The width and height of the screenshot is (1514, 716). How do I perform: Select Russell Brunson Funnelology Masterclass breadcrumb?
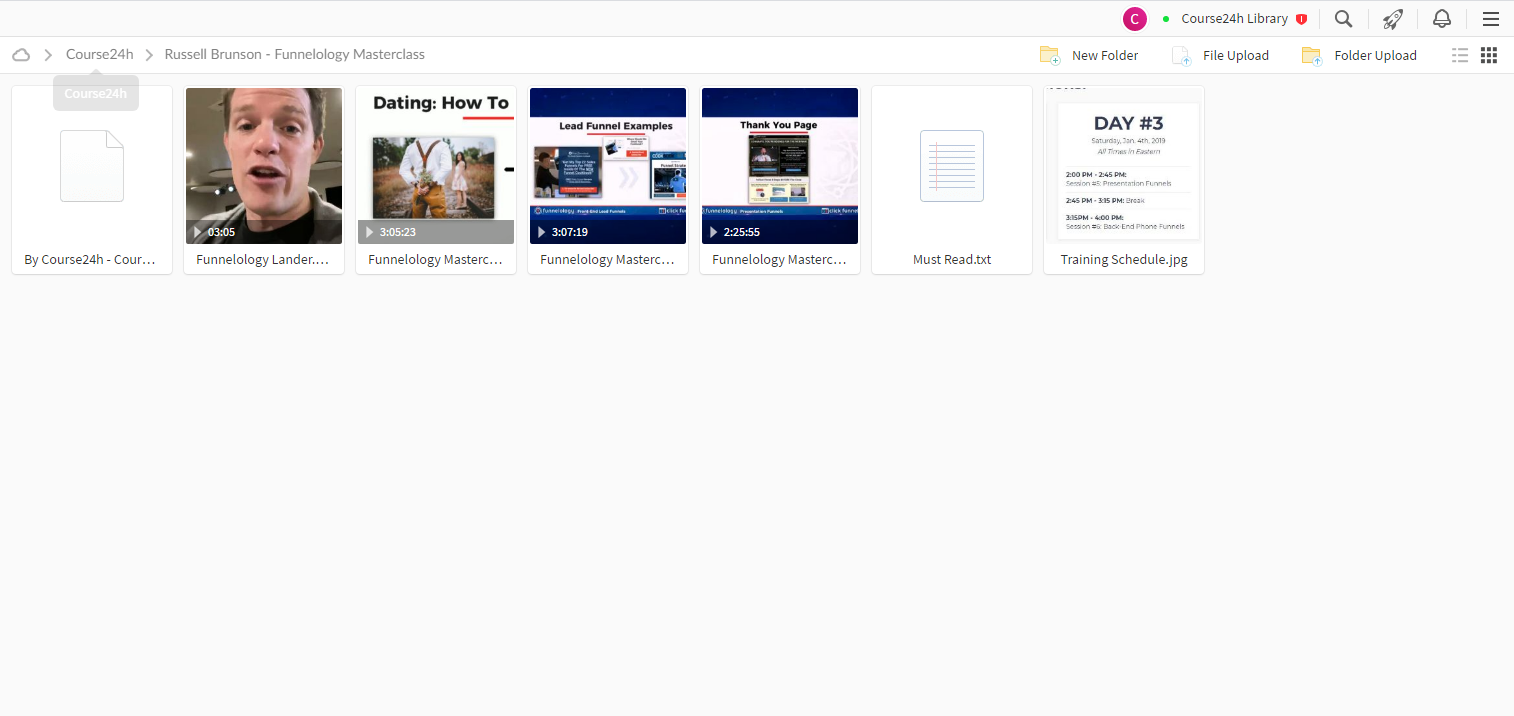click(x=295, y=54)
